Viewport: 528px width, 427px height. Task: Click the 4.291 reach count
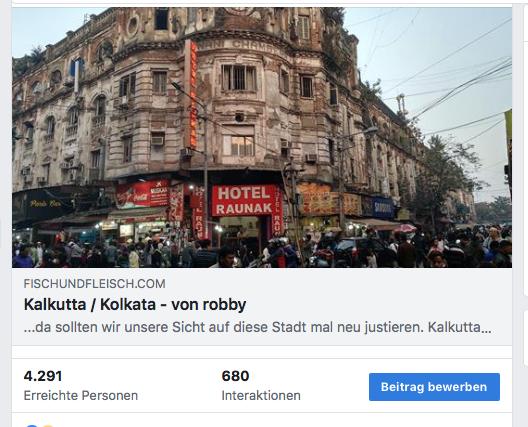pos(43,376)
